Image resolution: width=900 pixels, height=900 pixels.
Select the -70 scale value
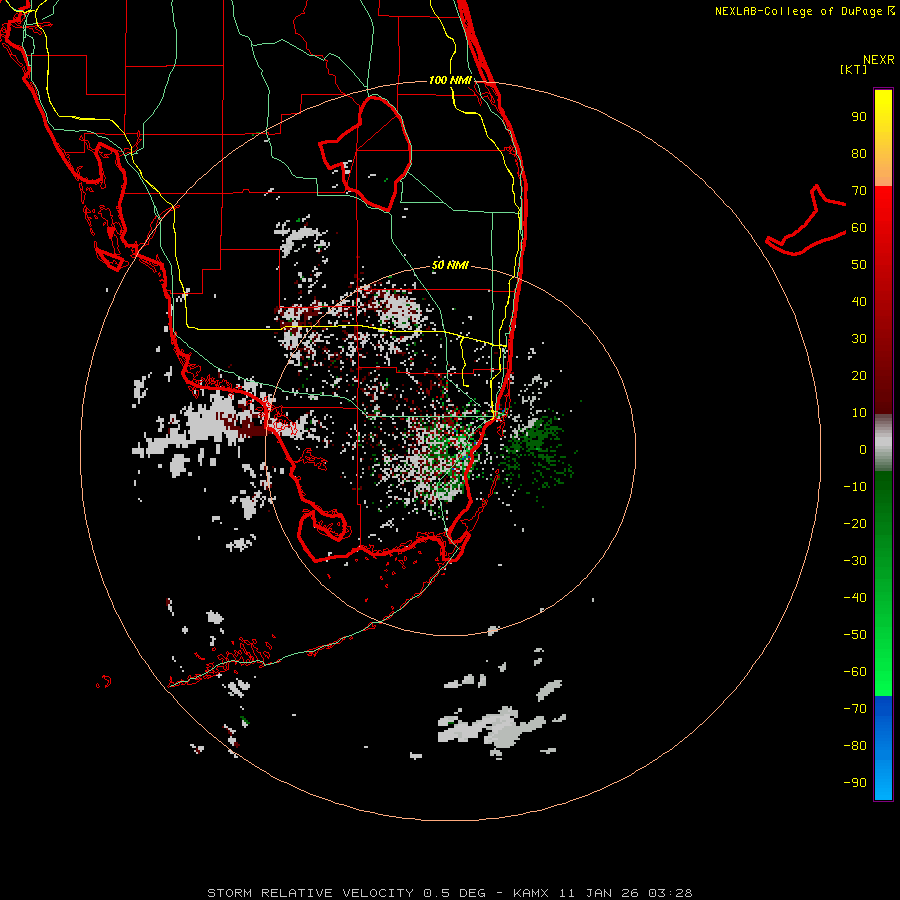855,709
